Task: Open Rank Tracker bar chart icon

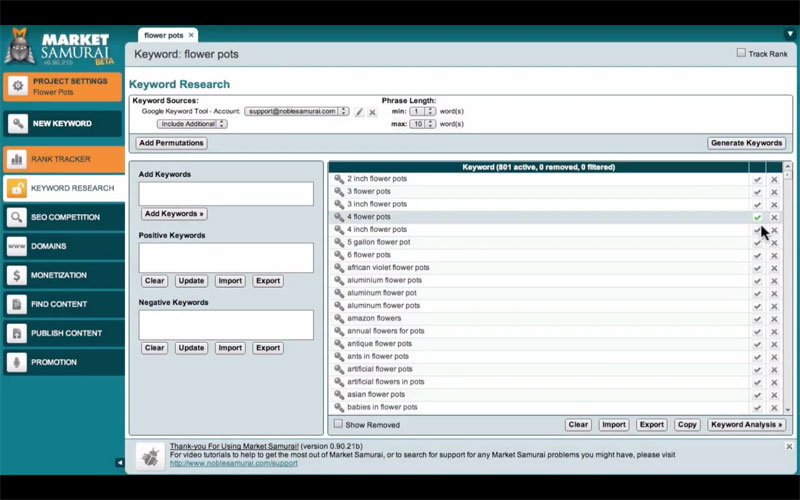Action: (x=16, y=159)
